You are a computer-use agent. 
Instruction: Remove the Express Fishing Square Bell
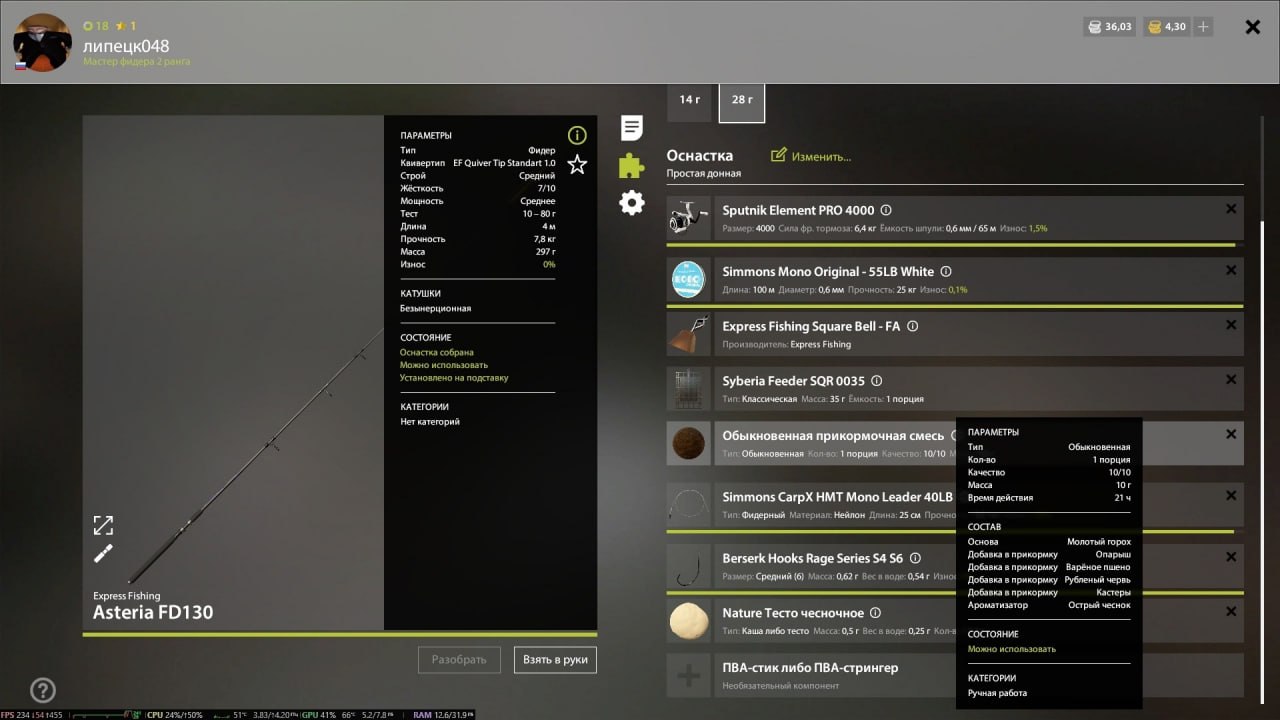point(1231,325)
